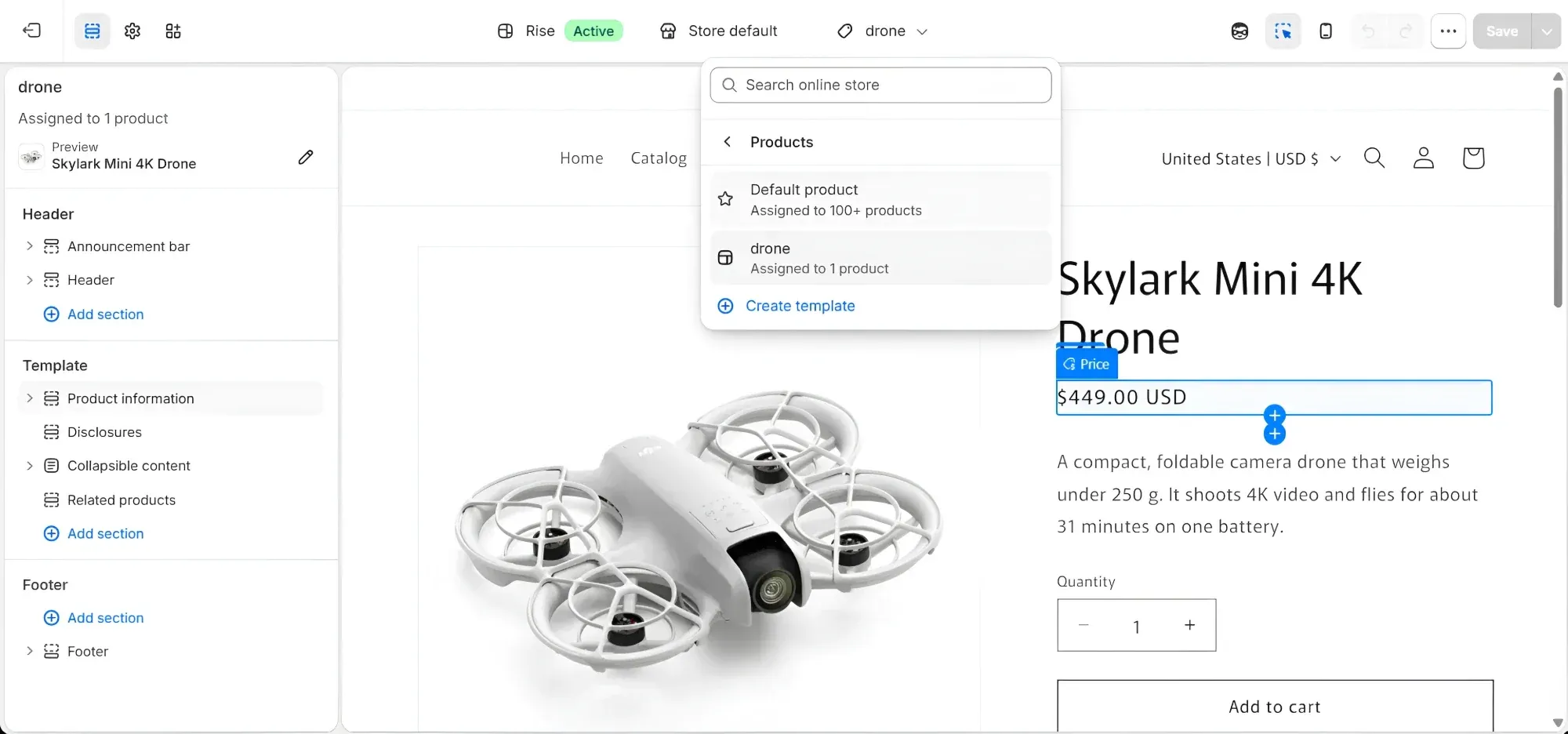The image size is (1568, 734).
Task: Select the Default product template
Action: pyautogui.click(x=880, y=200)
